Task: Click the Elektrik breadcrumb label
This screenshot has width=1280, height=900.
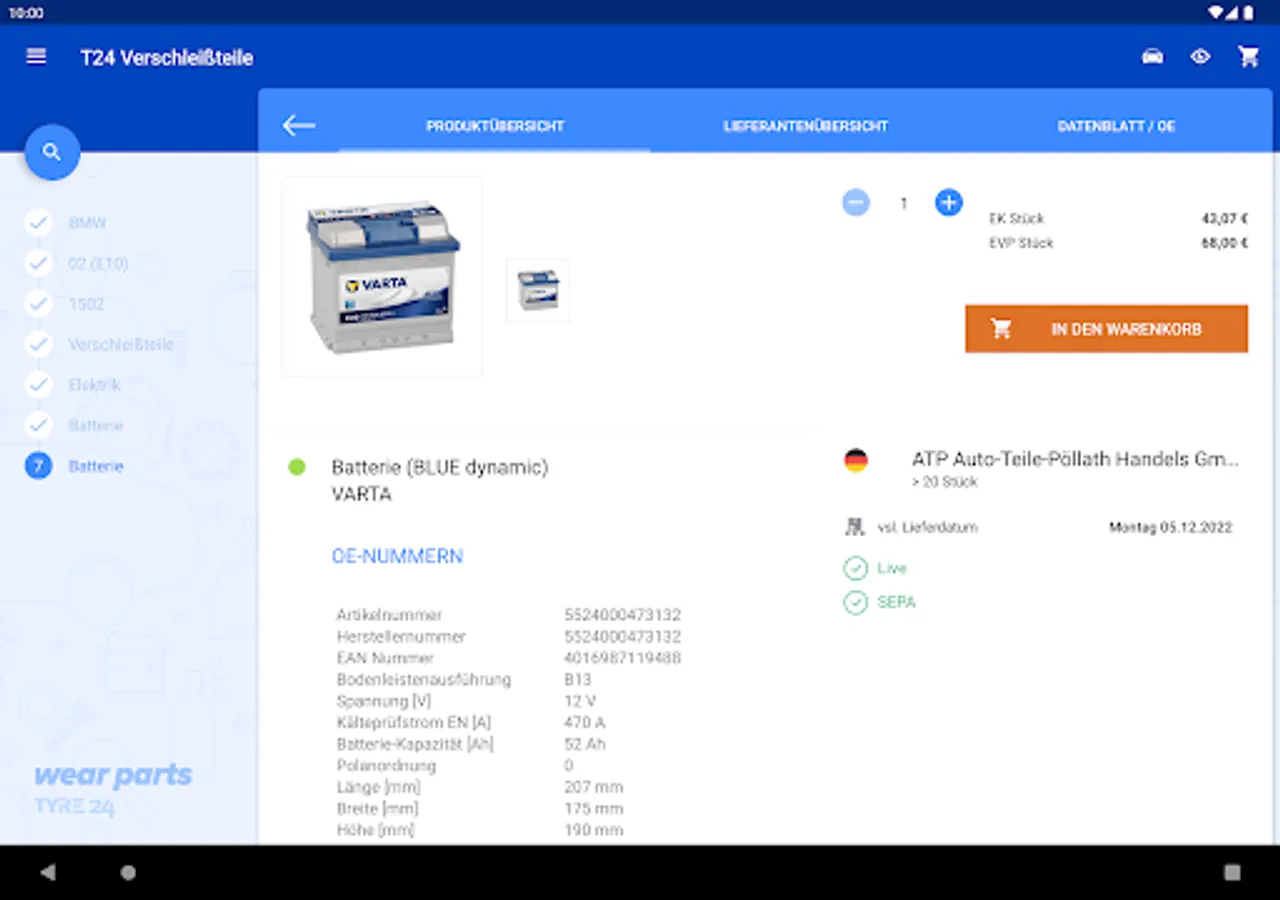Action: coord(94,385)
